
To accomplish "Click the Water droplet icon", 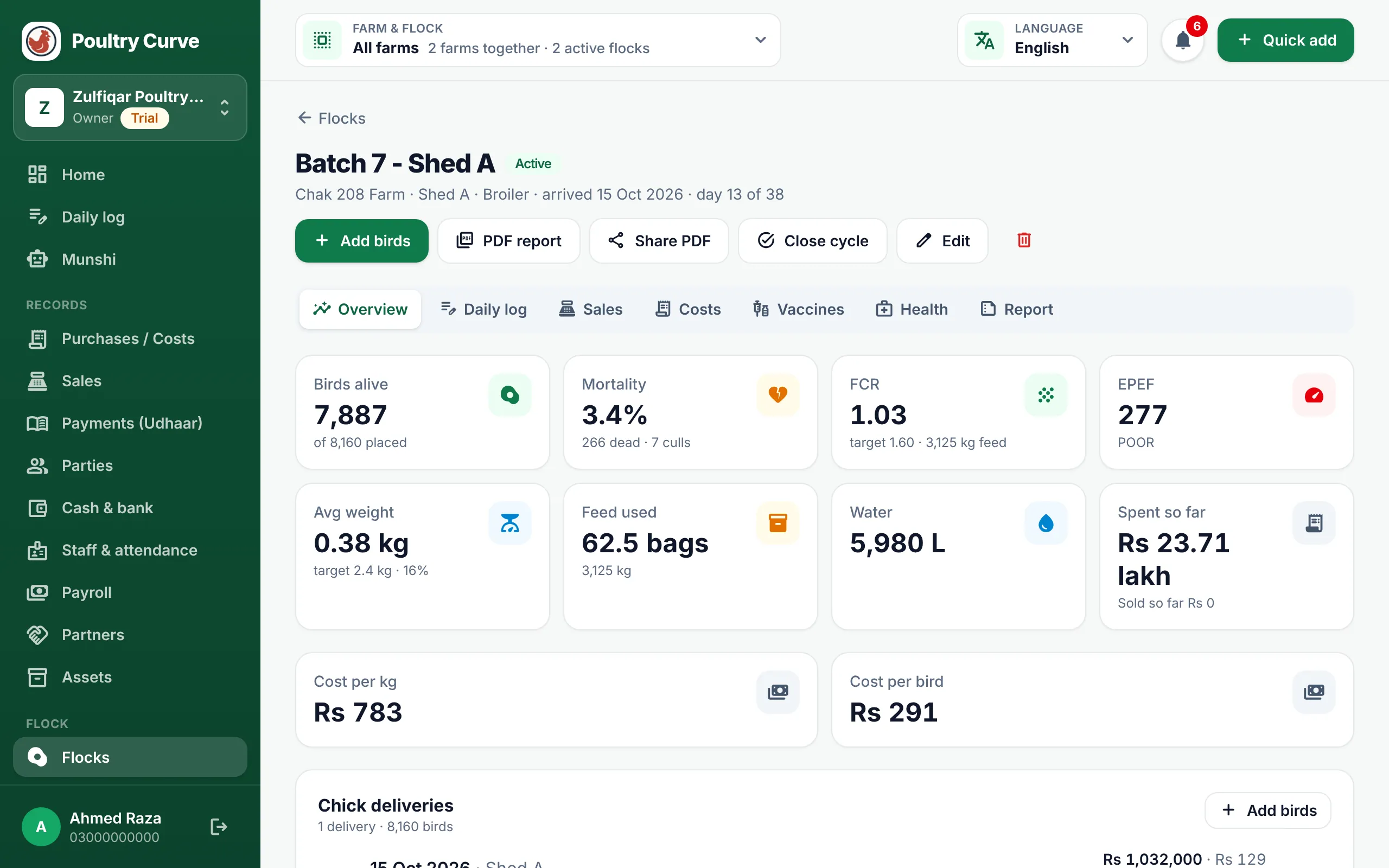I will (1046, 523).
